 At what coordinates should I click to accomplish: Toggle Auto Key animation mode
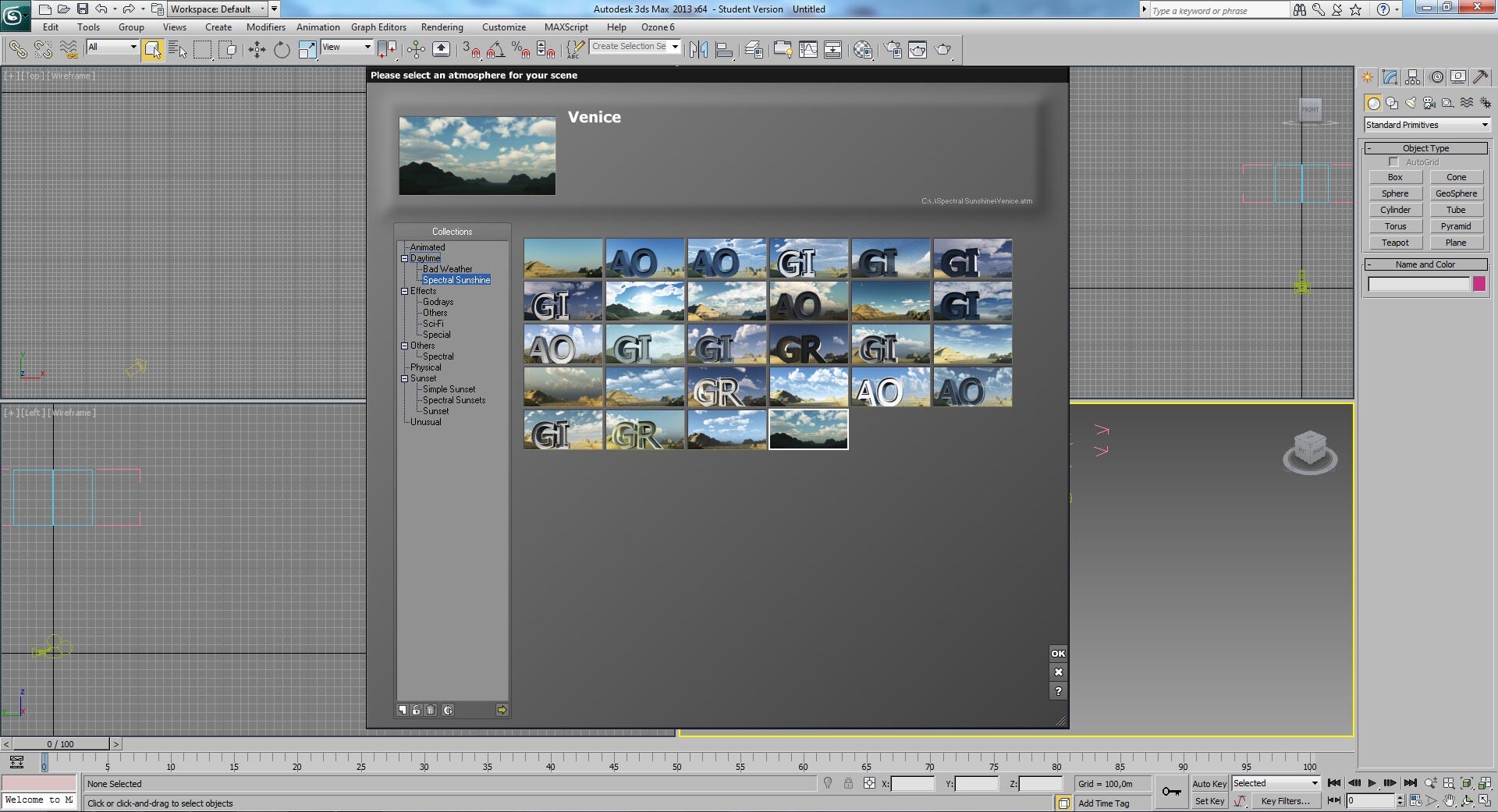1209,784
